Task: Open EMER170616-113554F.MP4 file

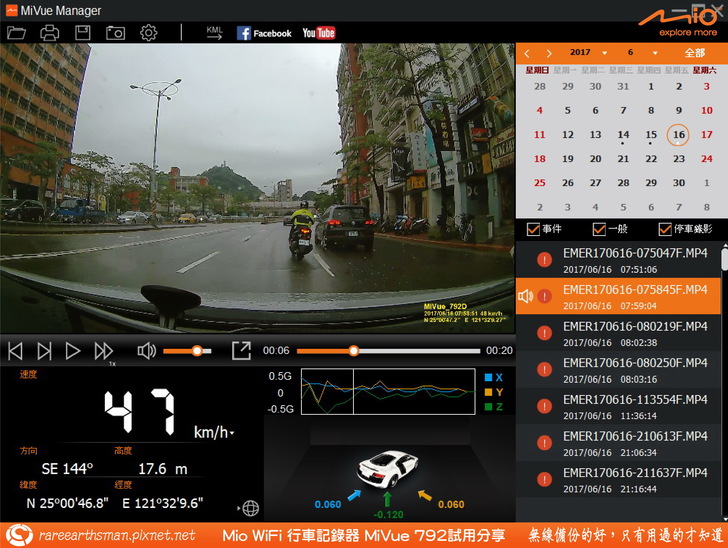Action: tap(618, 406)
